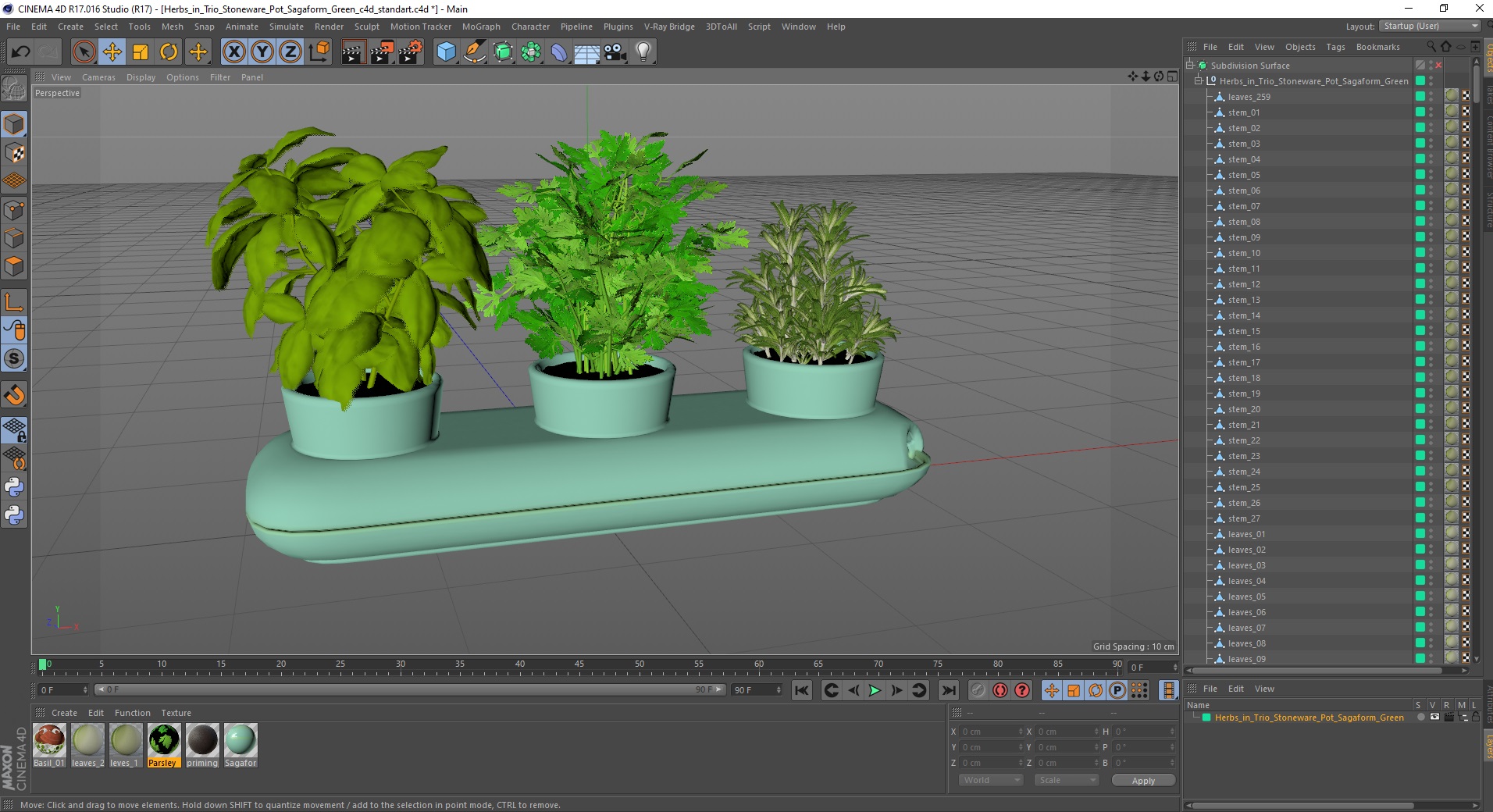Open the Sculpt menu

pyautogui.click(x=367, y=27)
